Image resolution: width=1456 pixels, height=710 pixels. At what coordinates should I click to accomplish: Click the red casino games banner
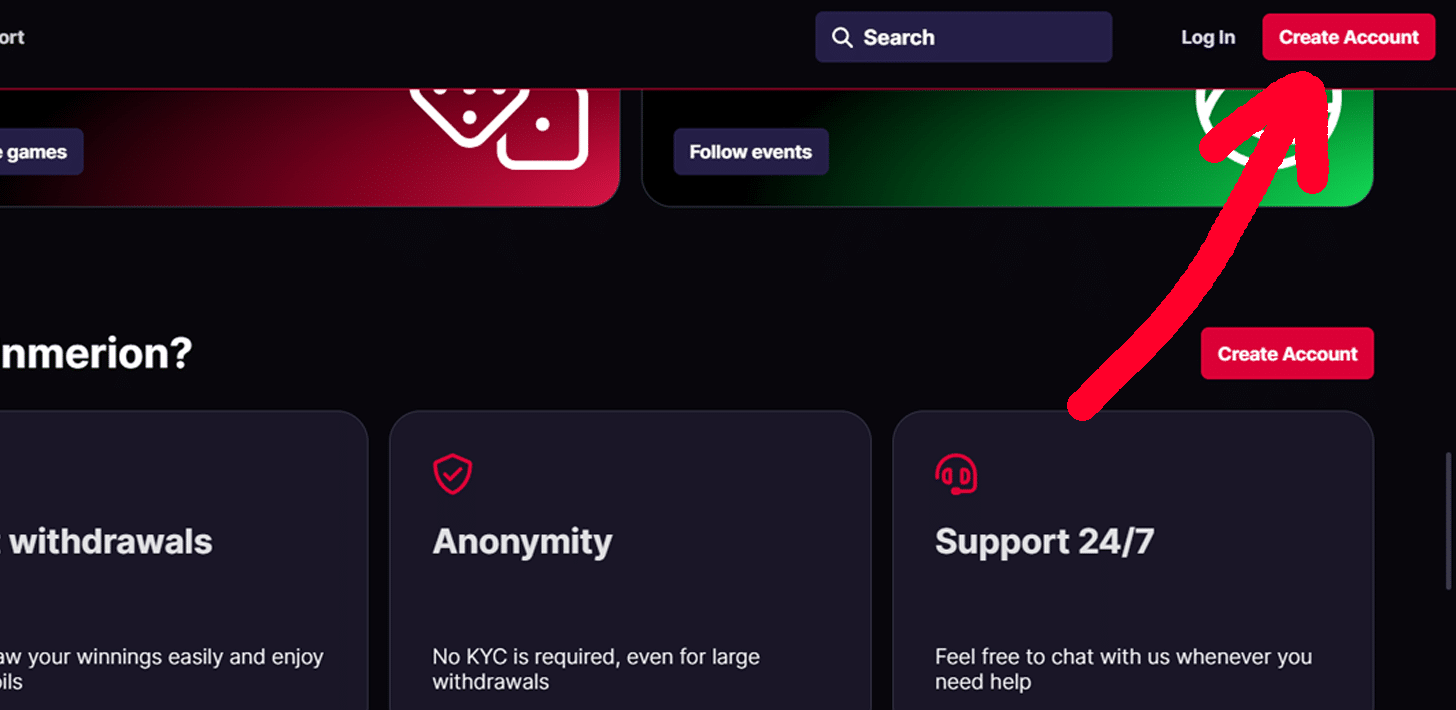coord(309,148)
